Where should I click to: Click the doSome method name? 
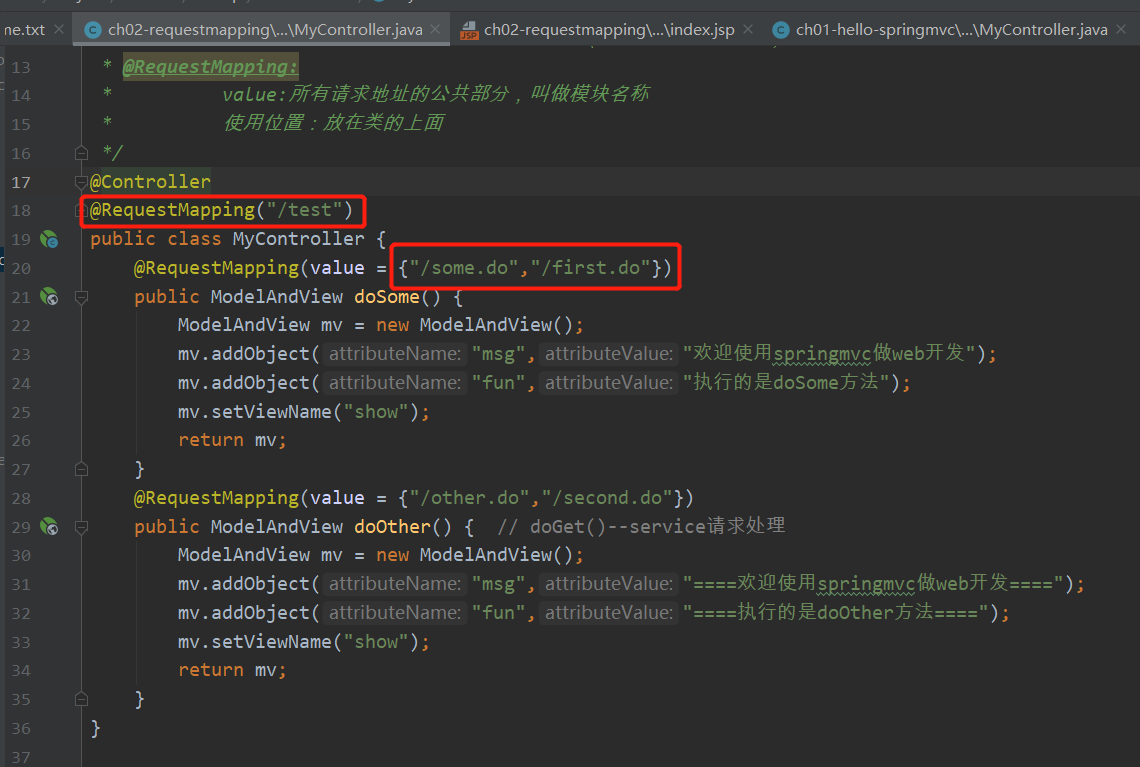(387, 297)
